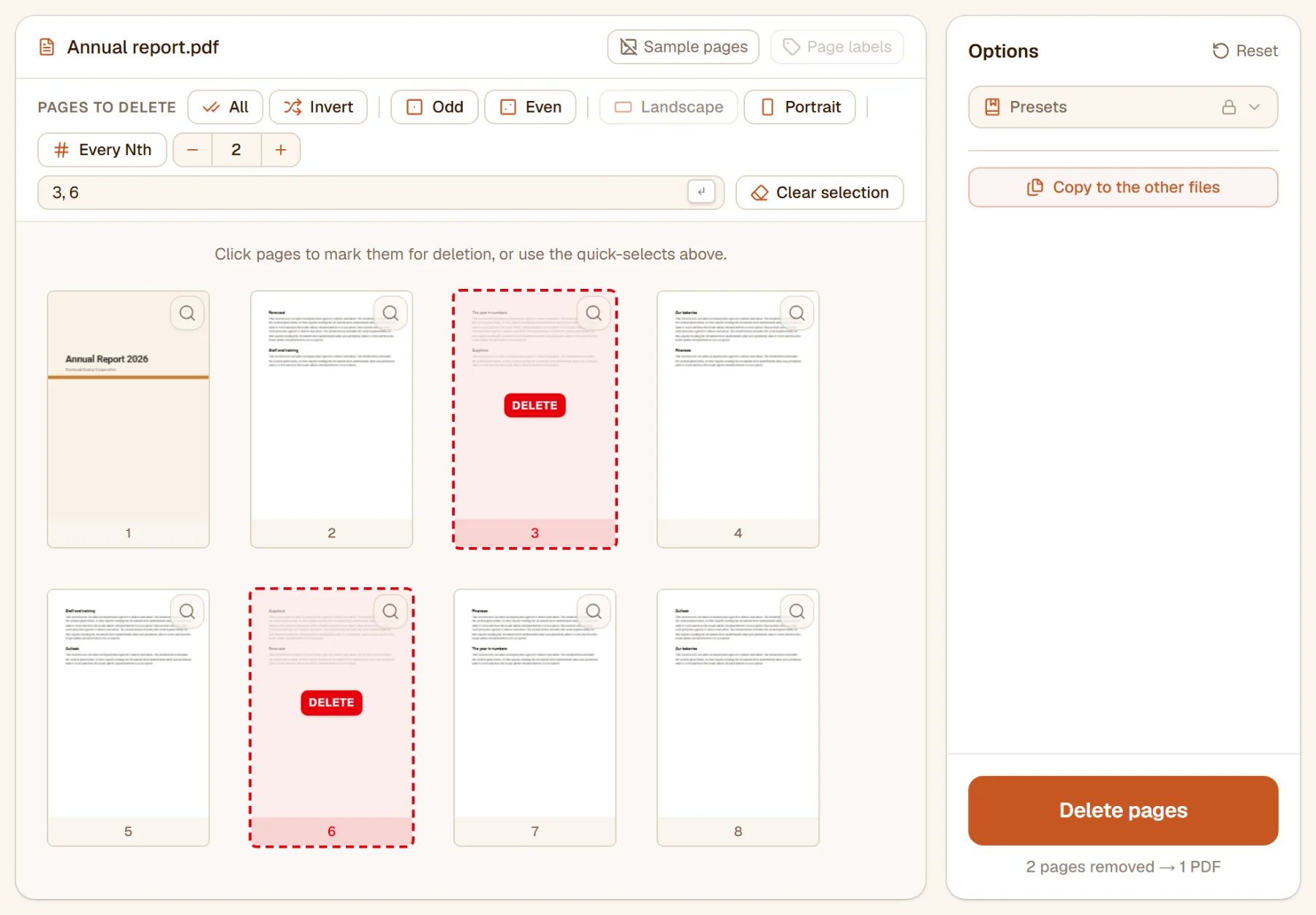Focus the page range input field
Screen dimensions: 1316x915
[381, 192]
